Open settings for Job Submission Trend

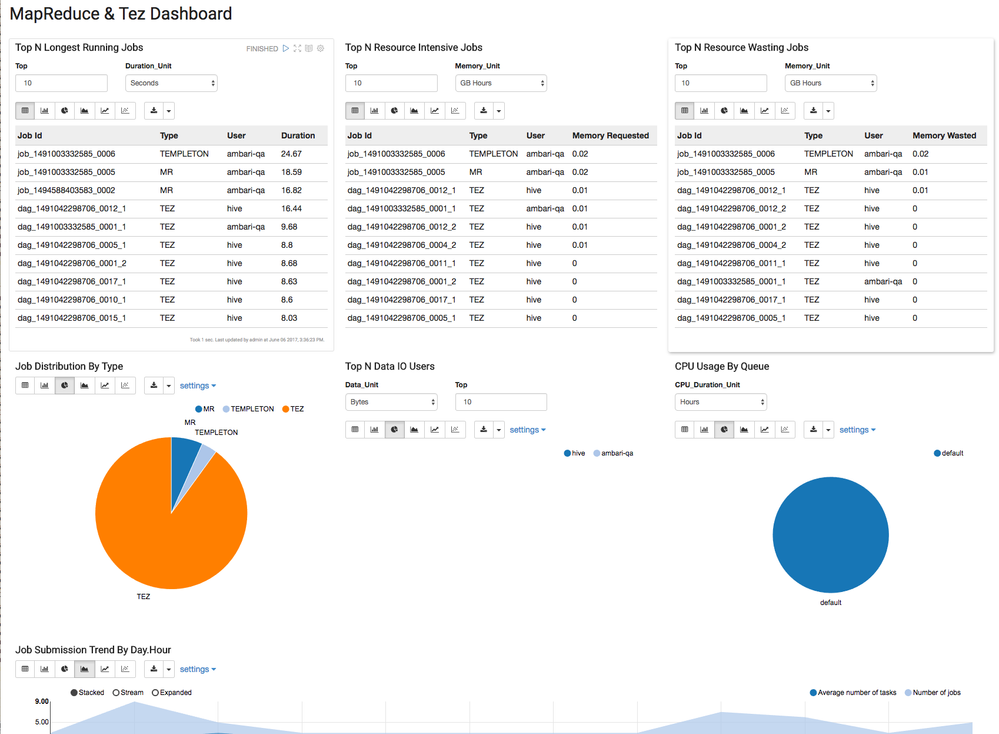click(198, 669)
